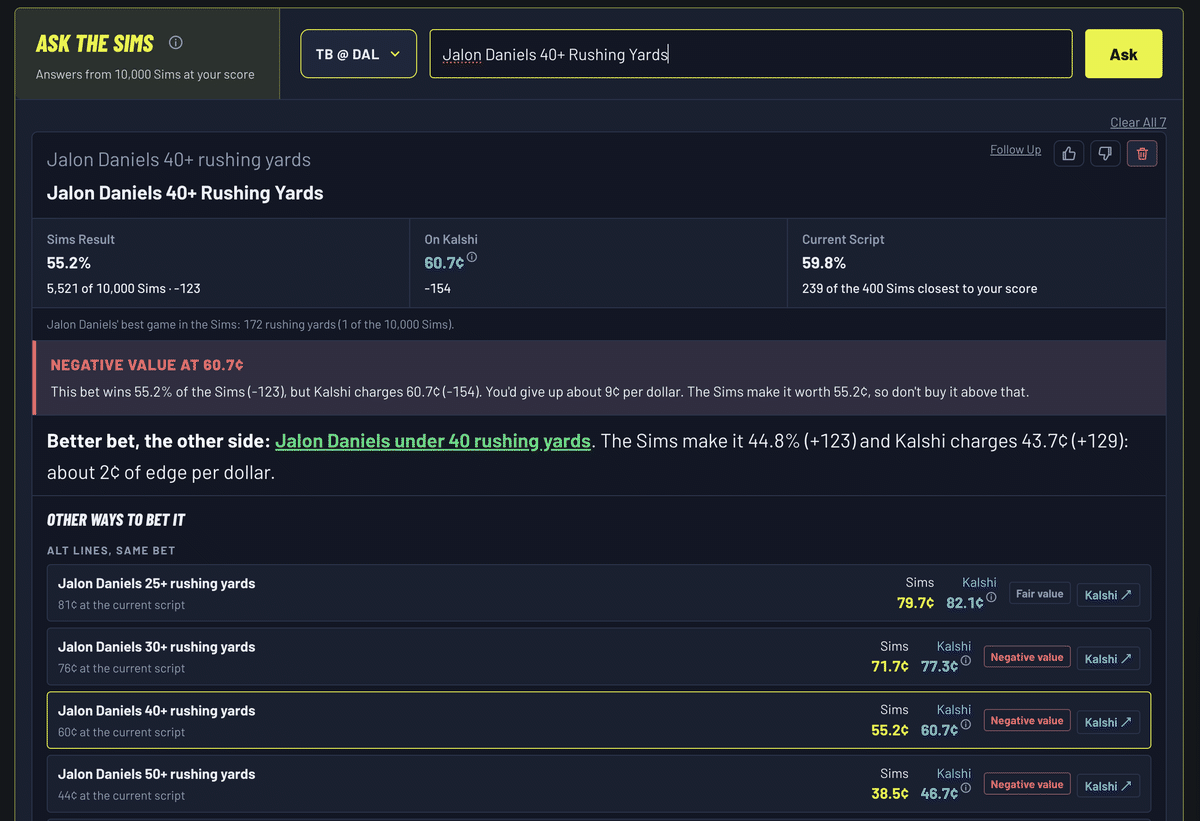Give thumbs down to this answer
This screenshot has height=821, width=1200.
click(1105, 154)
